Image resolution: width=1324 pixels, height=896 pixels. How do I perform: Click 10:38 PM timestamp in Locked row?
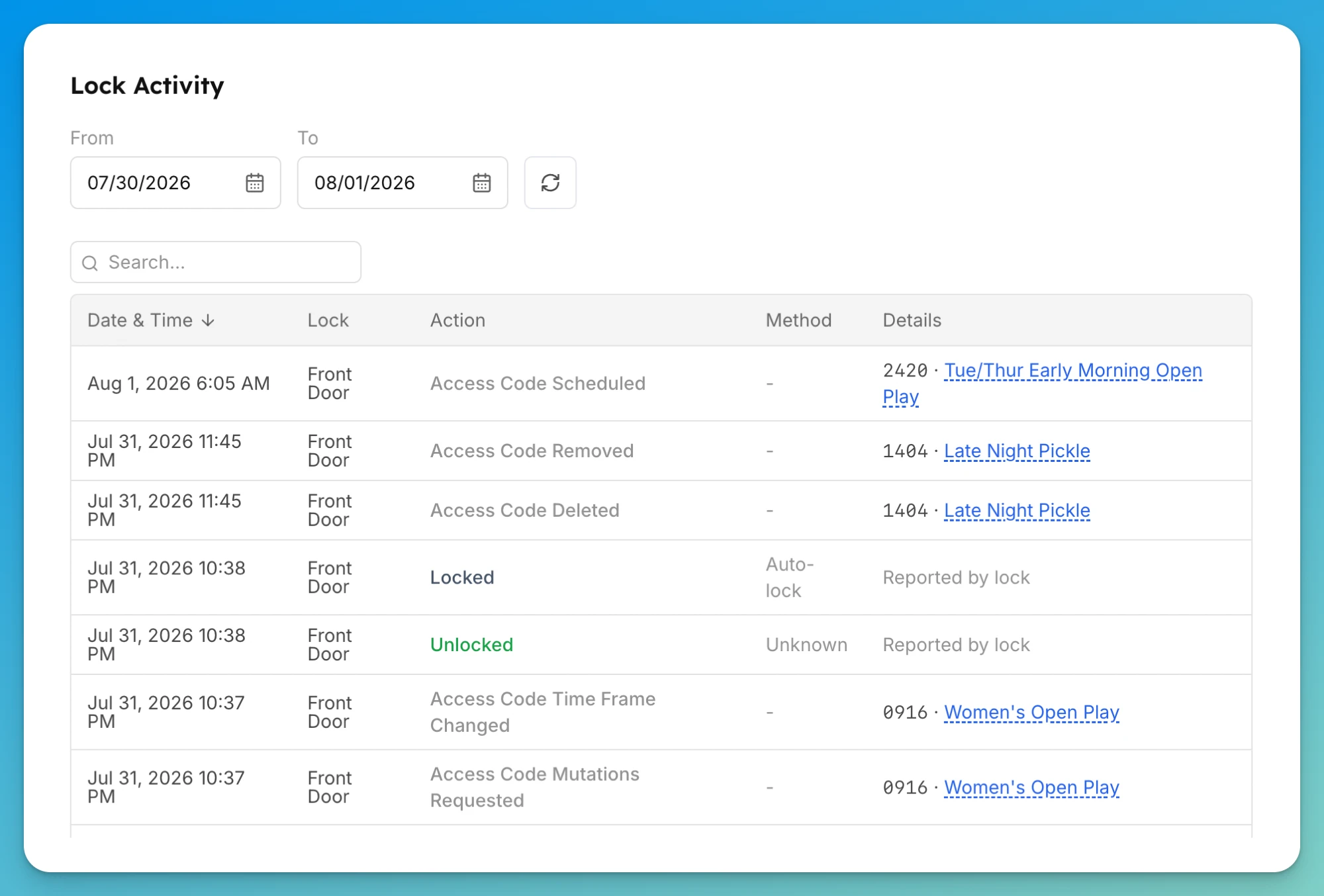[x=166, y=578]
